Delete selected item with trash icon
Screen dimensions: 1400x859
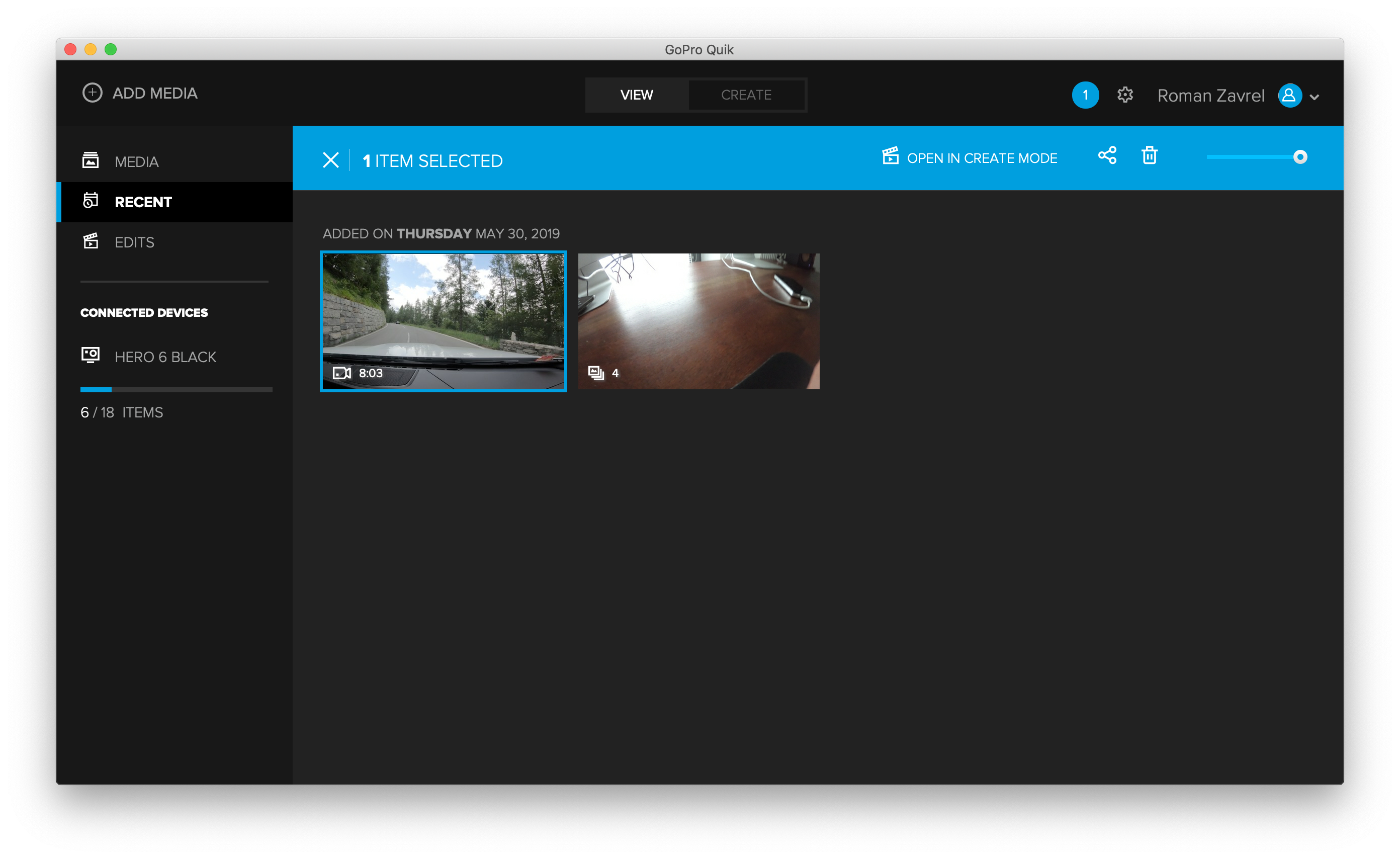point(1149,156)
